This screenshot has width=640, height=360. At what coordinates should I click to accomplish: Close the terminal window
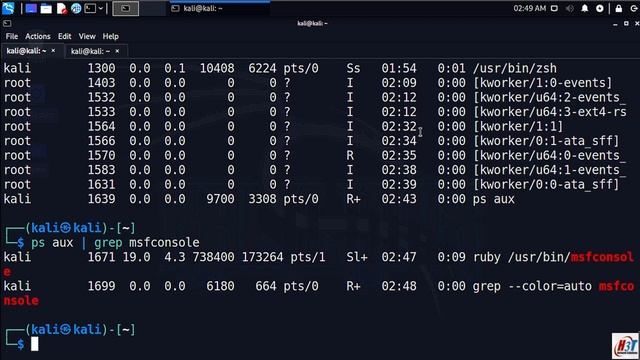637,24
